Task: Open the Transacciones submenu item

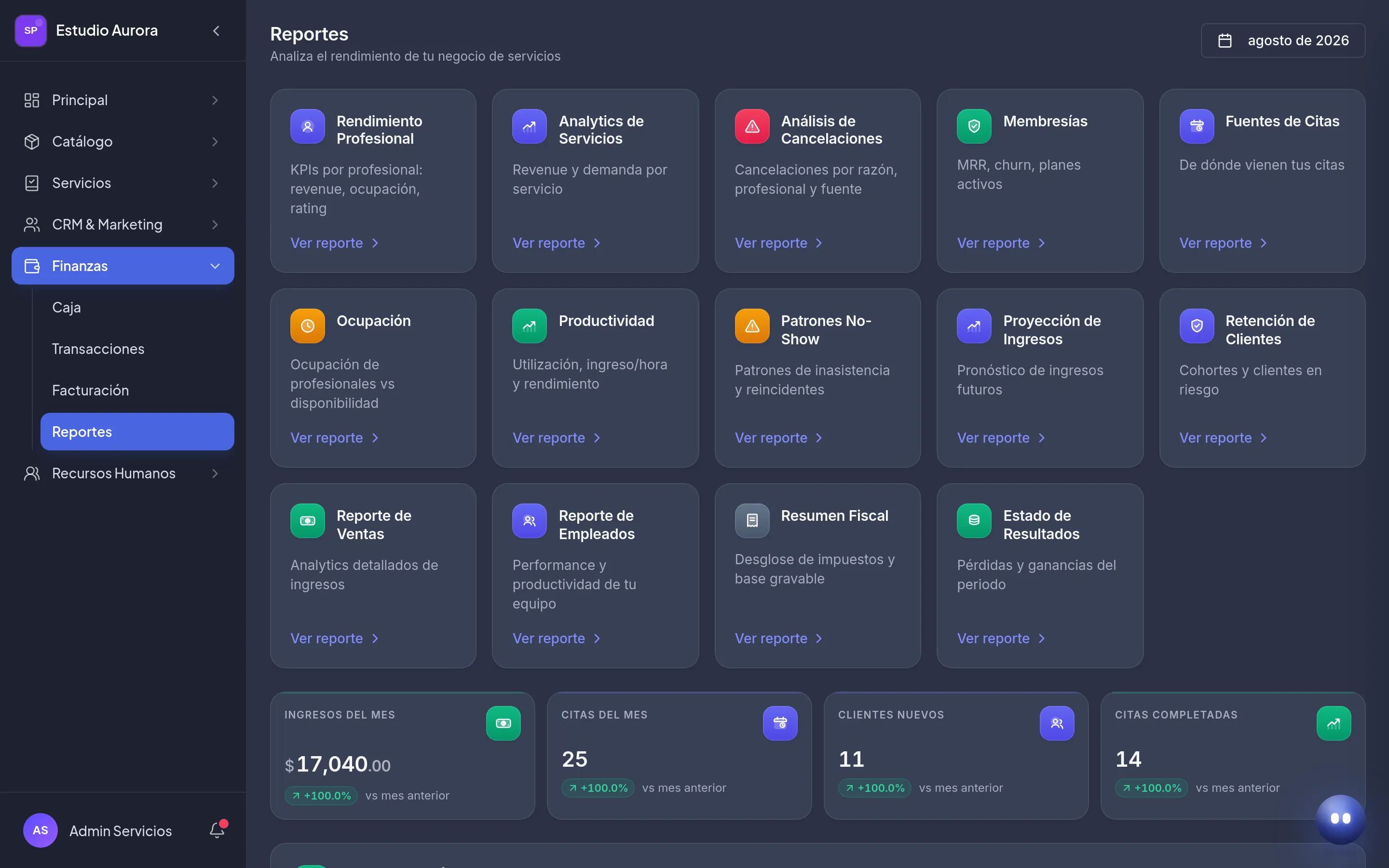Action: coord(137,349)
